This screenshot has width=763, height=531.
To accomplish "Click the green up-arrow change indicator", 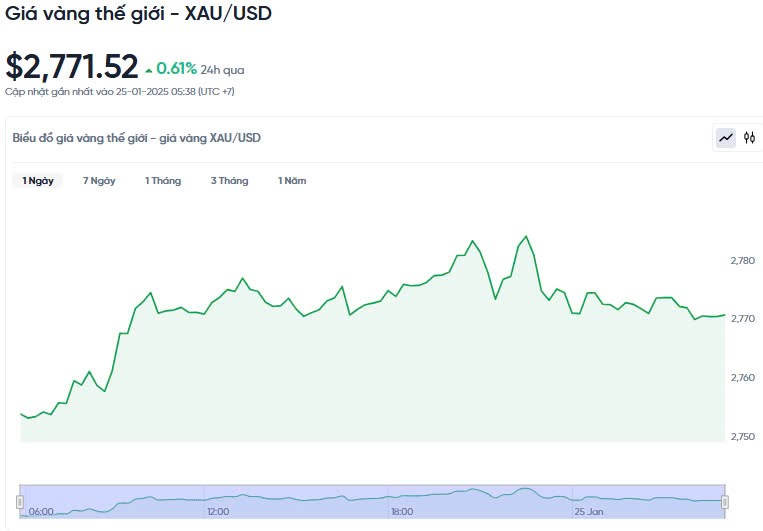I will point(149,70).
